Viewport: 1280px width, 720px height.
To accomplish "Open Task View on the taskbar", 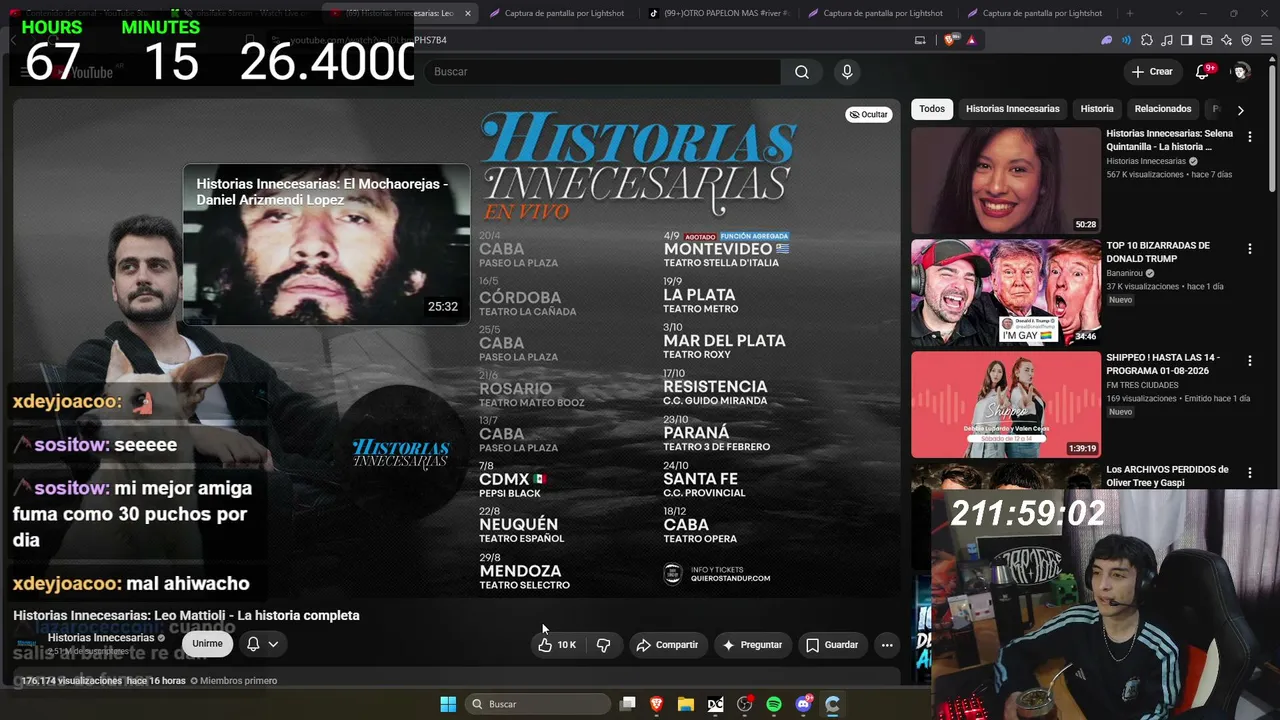I will tap(628, 704).
